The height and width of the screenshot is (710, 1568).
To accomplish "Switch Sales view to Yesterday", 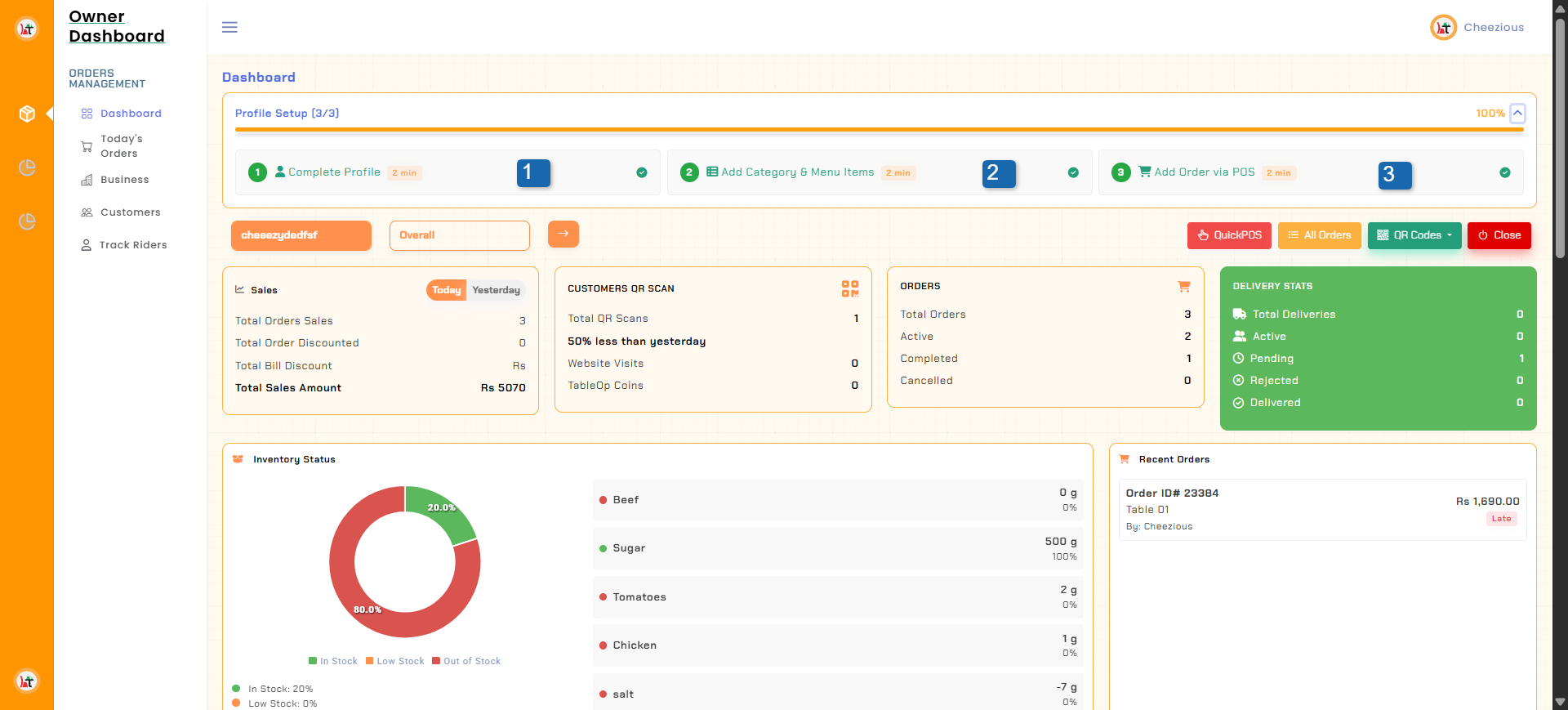I will pos(496,290).
